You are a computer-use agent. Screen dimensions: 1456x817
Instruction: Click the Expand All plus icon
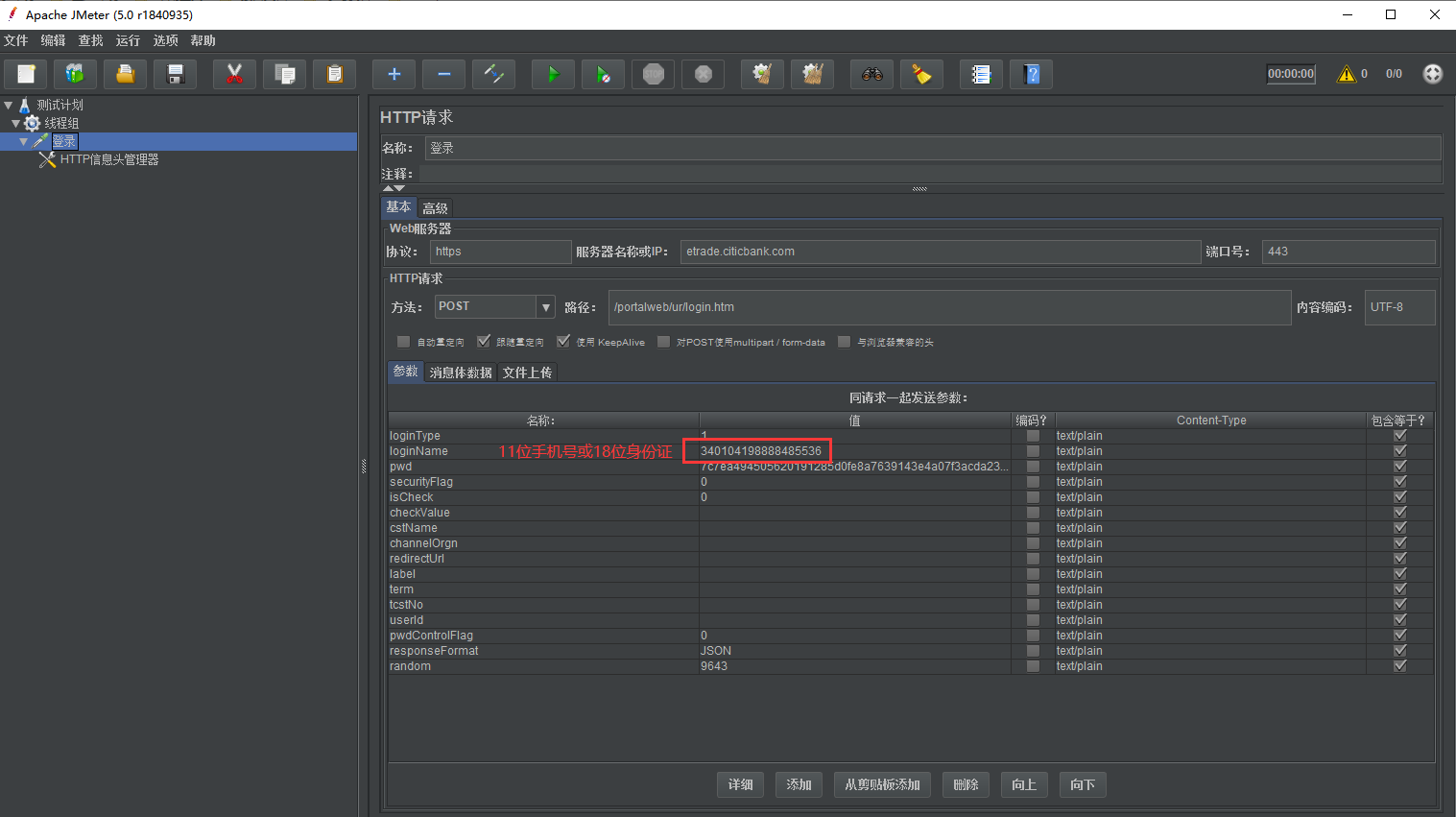pos(394,74)
